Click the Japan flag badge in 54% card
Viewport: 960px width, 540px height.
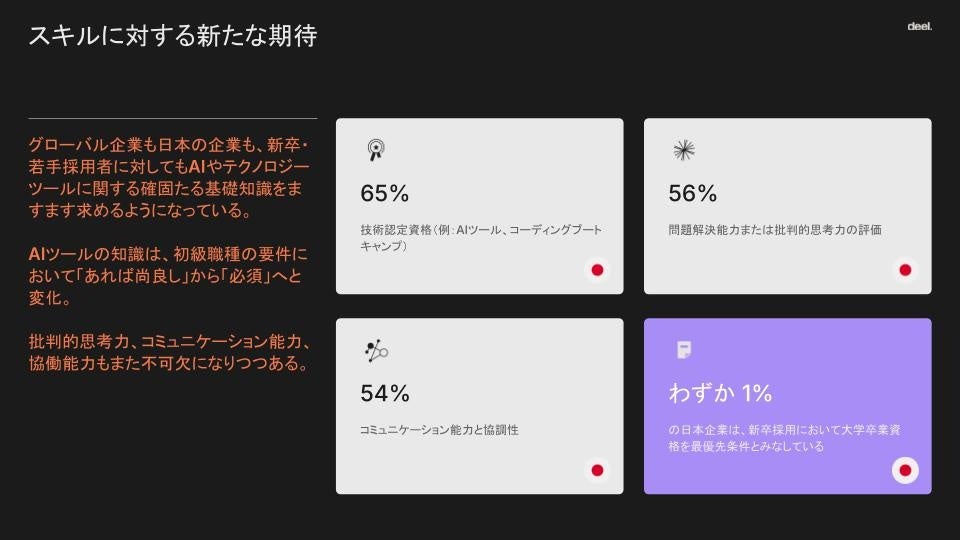[x=597, y=470]
